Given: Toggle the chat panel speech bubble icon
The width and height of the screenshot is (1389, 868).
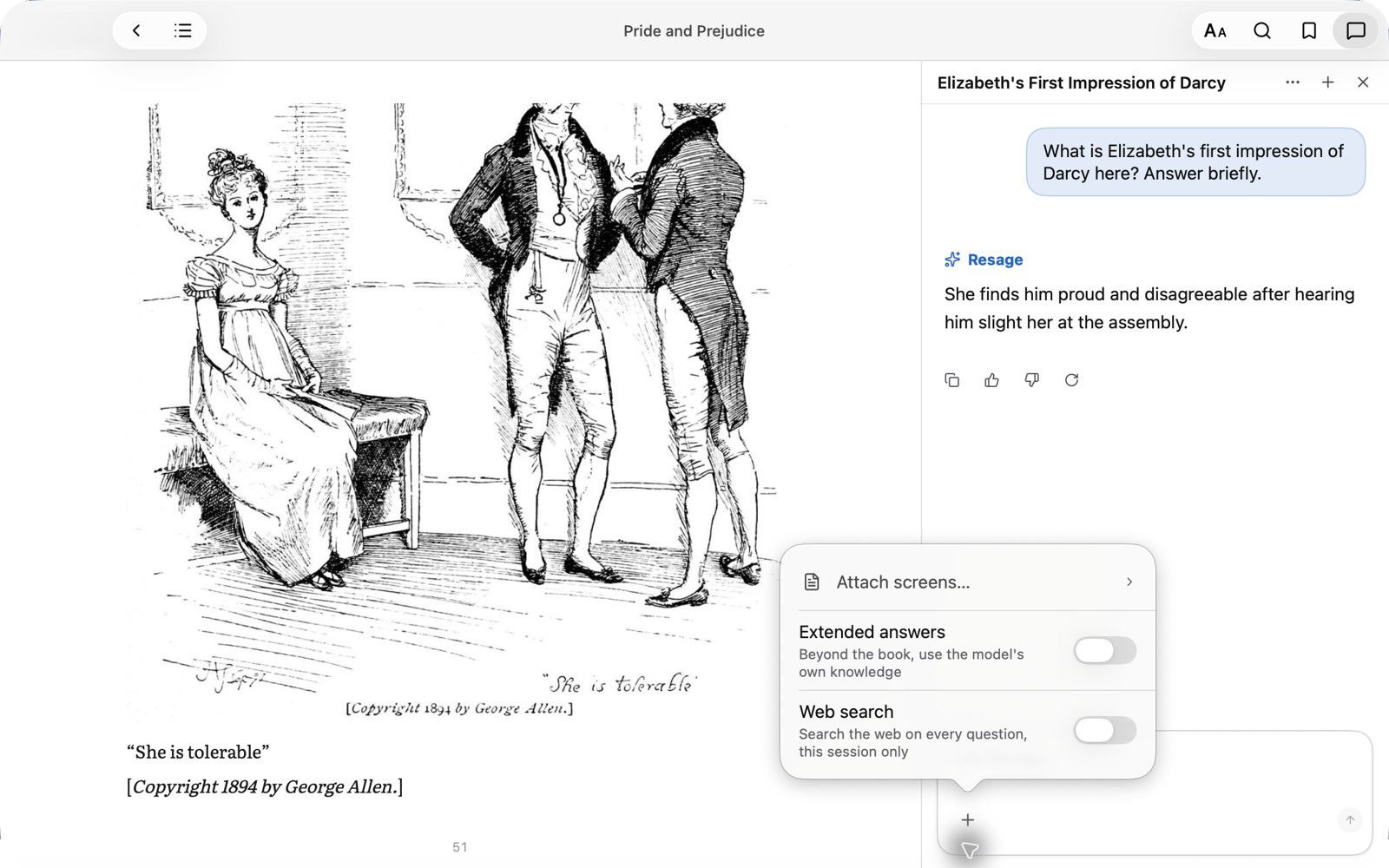Looking at the screenshot, I should click(1355, 30).
